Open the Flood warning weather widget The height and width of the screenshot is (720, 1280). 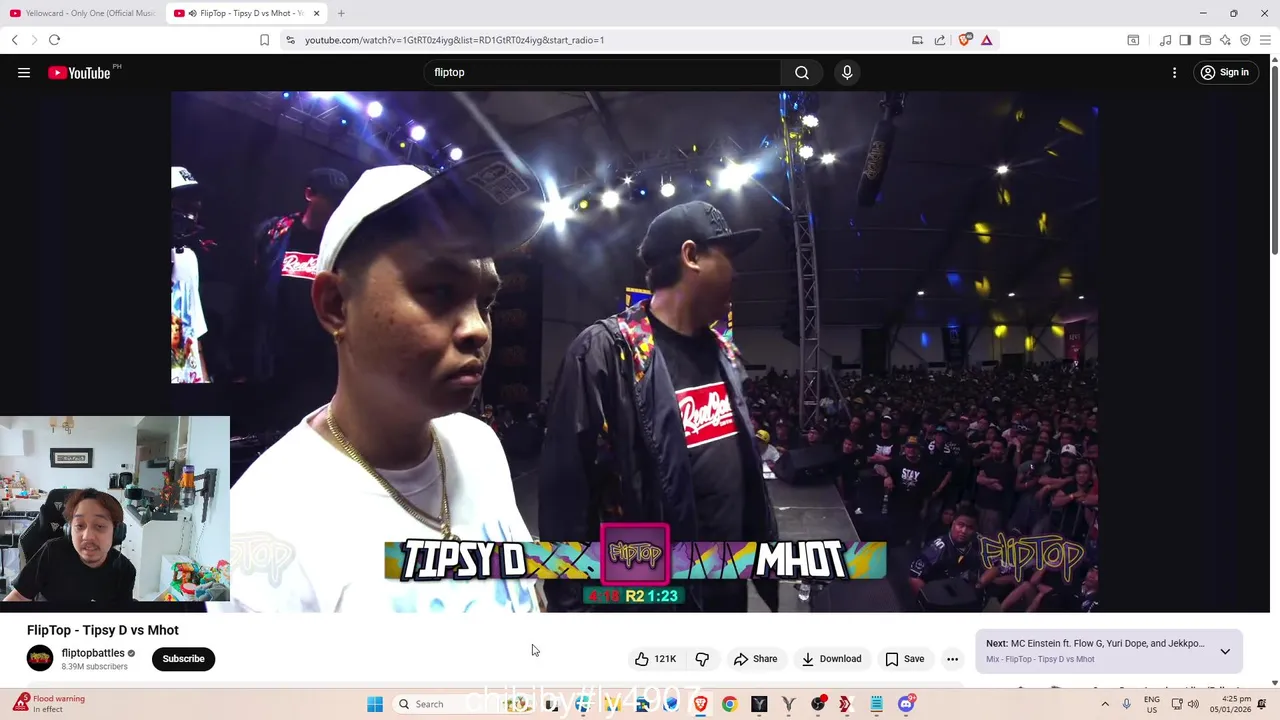point(50,704)
